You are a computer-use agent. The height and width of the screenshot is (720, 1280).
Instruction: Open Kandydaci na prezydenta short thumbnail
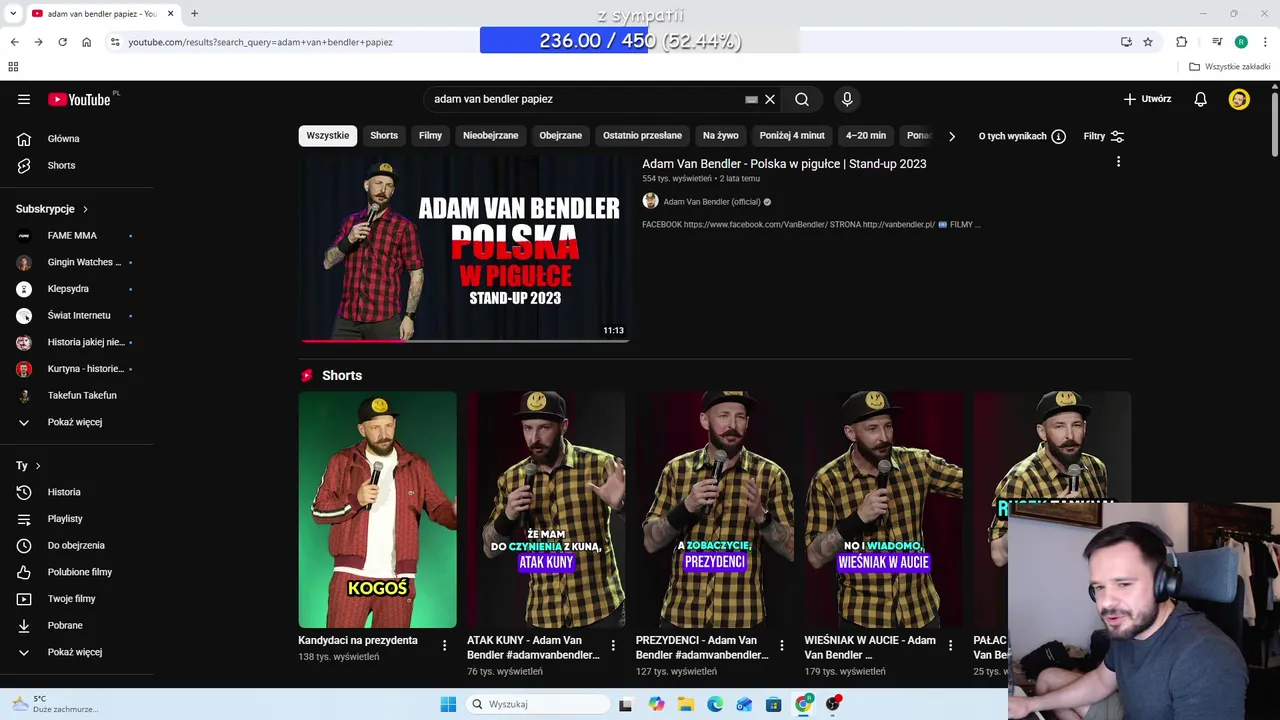[x=377, y=510]
